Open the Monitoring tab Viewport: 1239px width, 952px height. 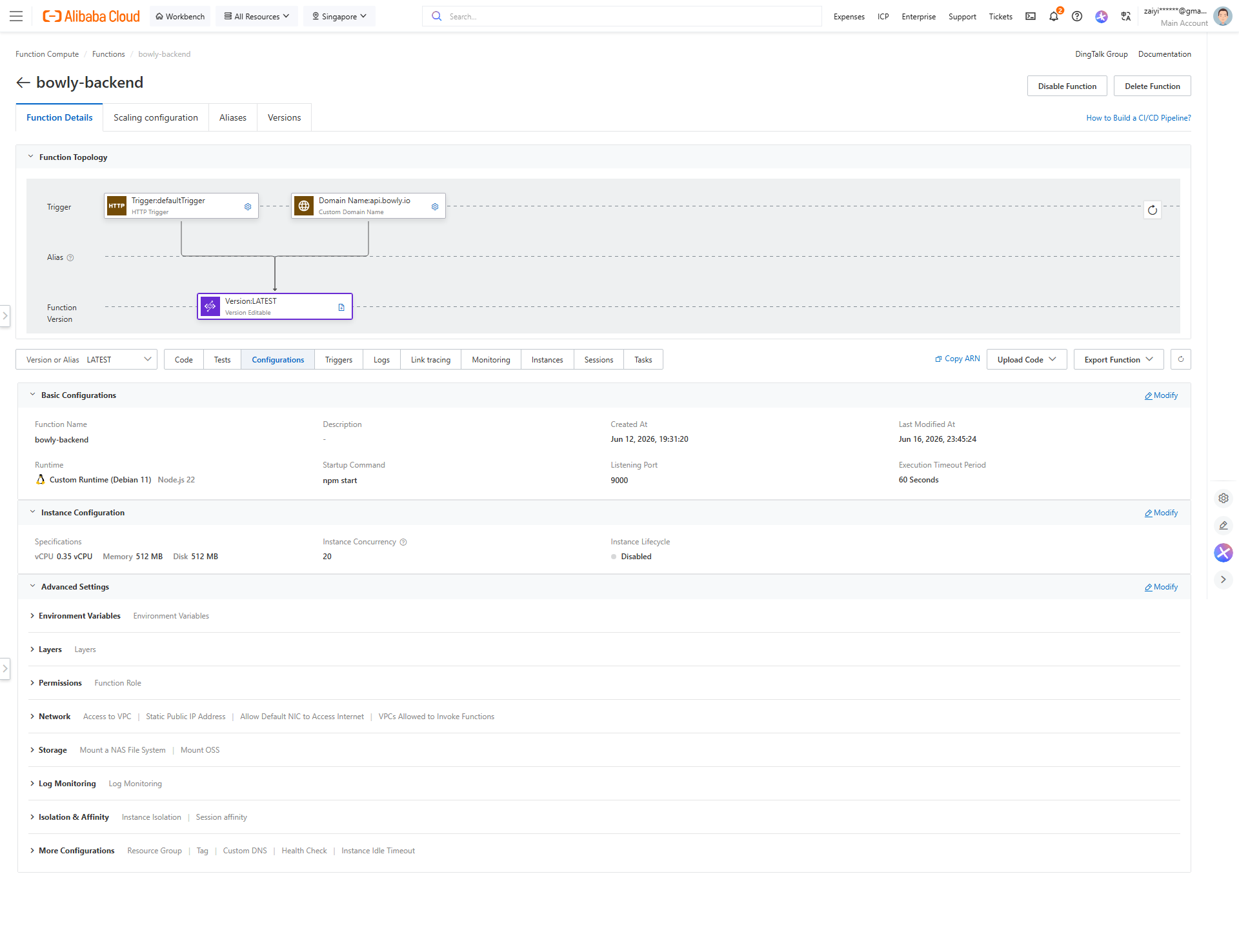point(491,359)
